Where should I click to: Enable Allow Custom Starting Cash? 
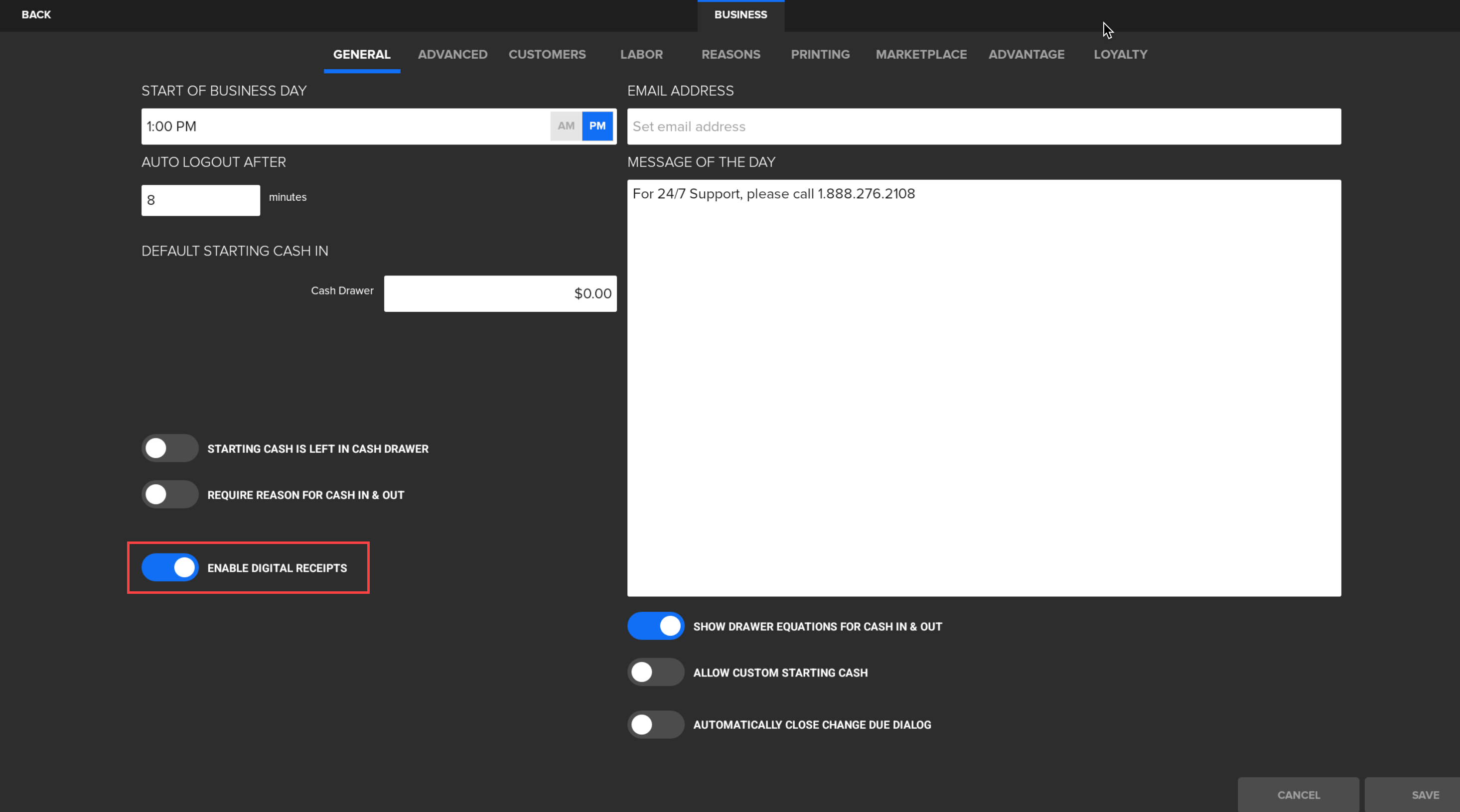(x=655, y=672)
